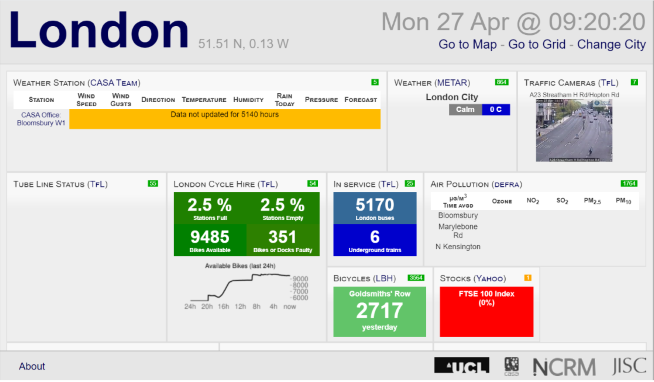Select the red FTSE 100 Index tile
This screenshot has height=382, width=654.
(486, 312)
